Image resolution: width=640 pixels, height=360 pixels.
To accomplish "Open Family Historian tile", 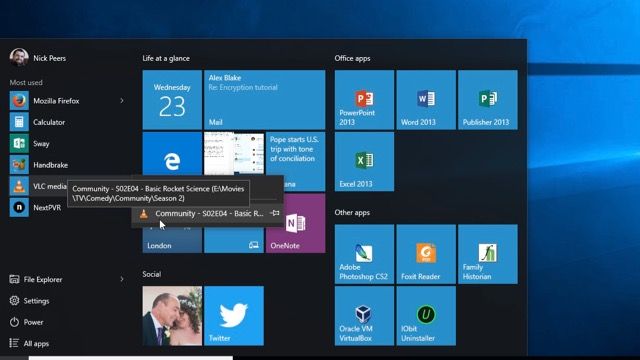I will coord(488,254).
